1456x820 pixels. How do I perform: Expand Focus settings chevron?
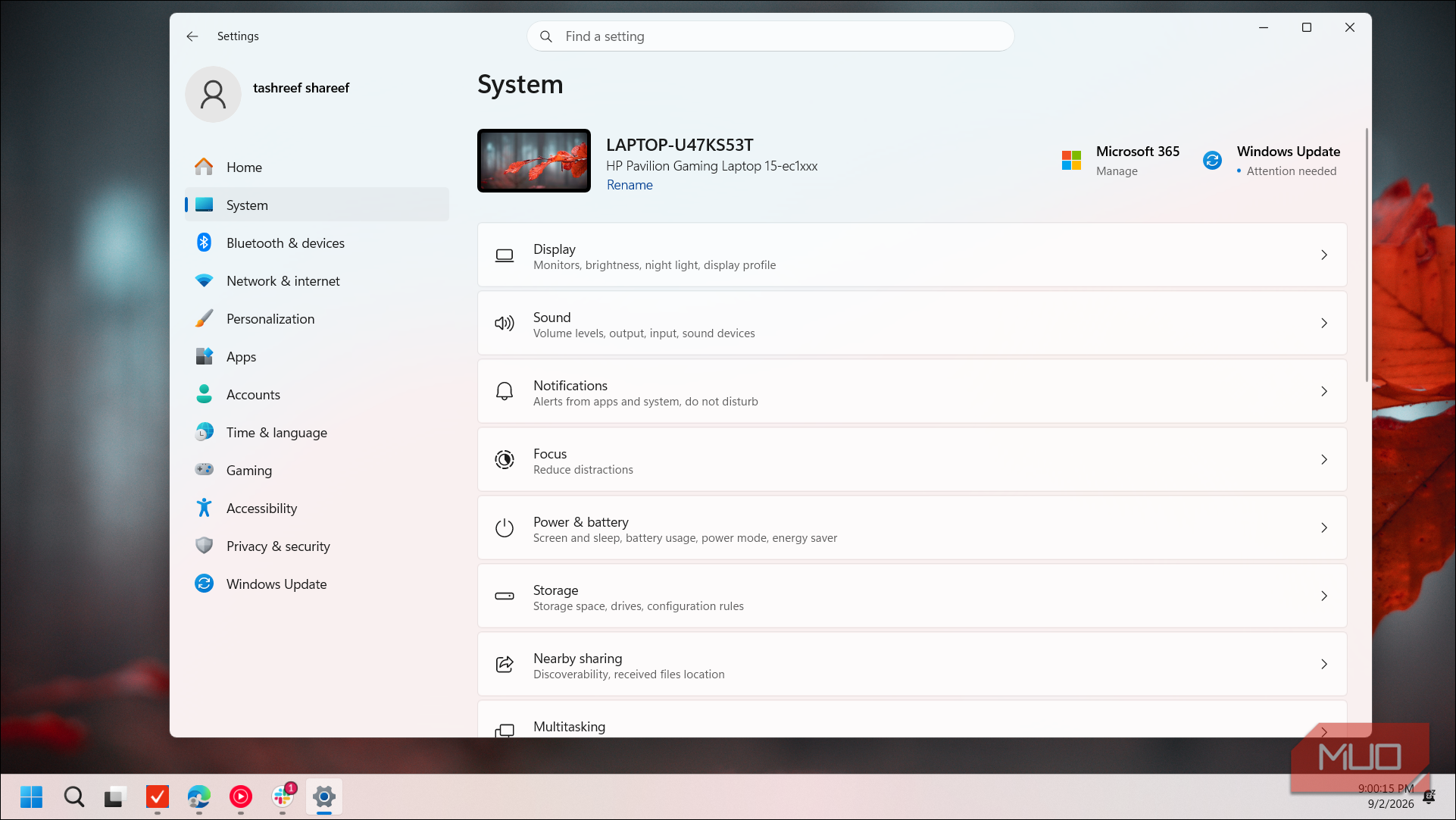pos(1324,460)
